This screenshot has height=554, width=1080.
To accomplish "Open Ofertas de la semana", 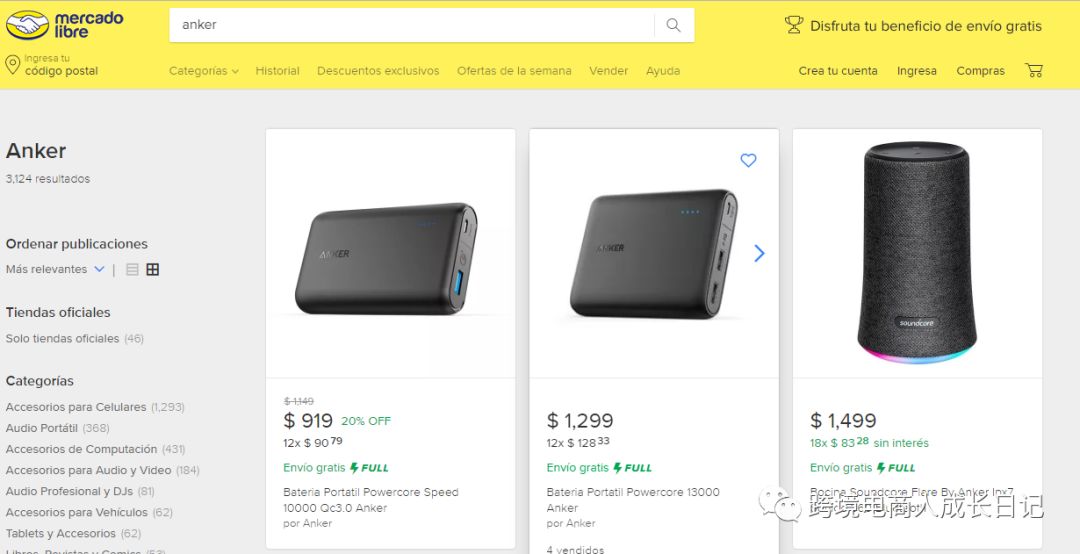I will pos(514,71).
